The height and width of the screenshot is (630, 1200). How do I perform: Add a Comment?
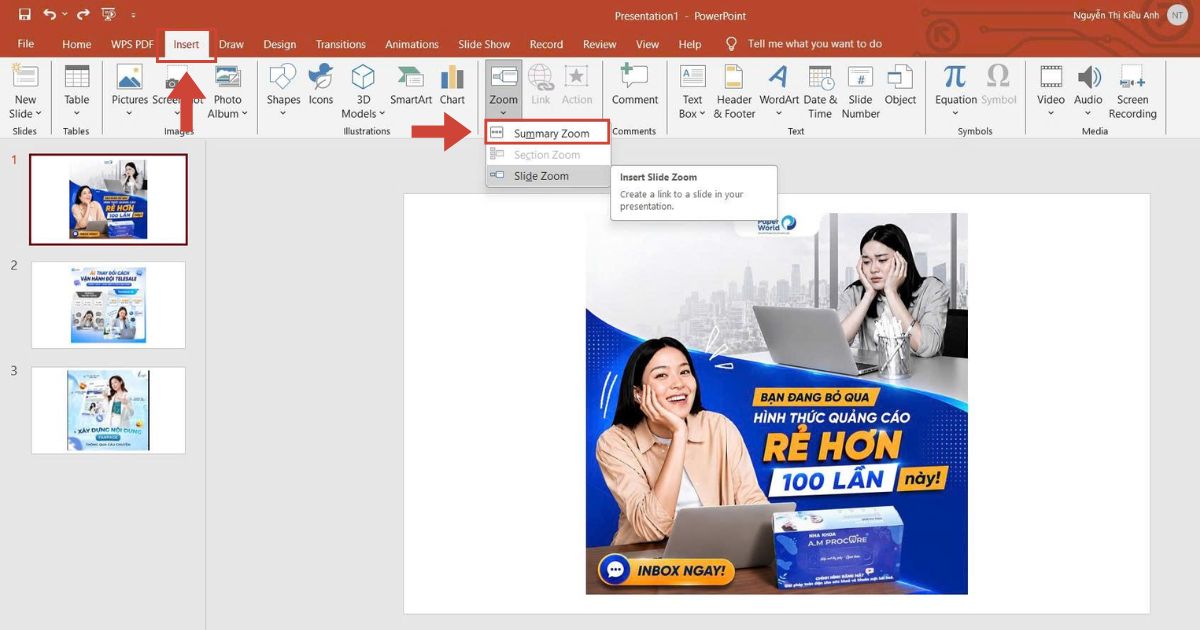(635, 85)
